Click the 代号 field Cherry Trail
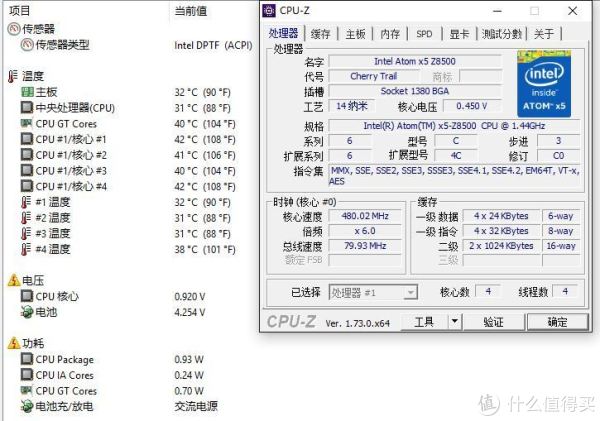600x421 pixels. pos(373,76)
